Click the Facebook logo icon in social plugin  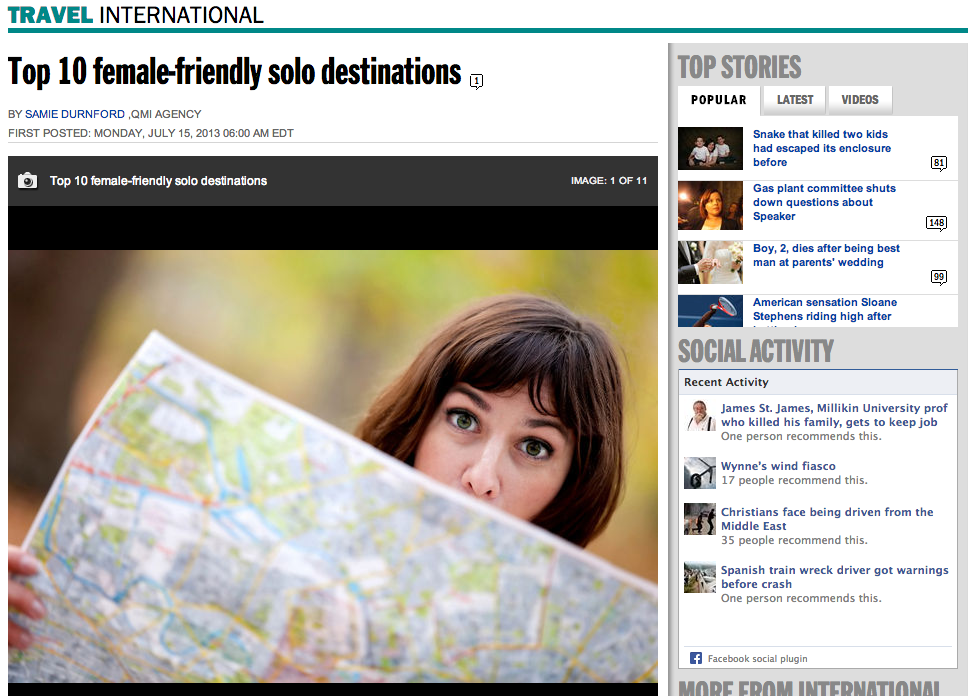coord(696,658)
